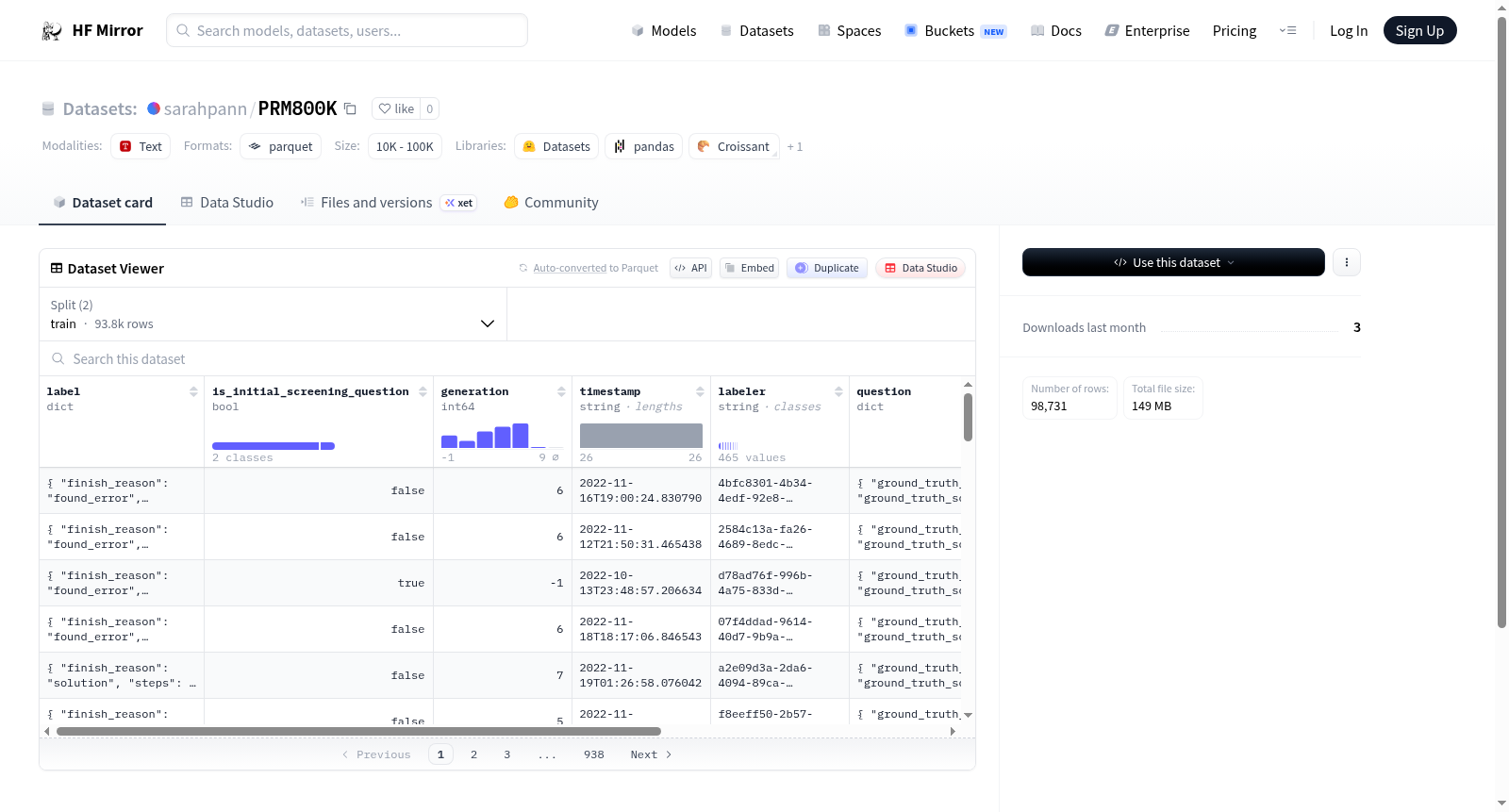Click the Datasets breadcrumb label
1509x812 pixels.
point(99,108)
